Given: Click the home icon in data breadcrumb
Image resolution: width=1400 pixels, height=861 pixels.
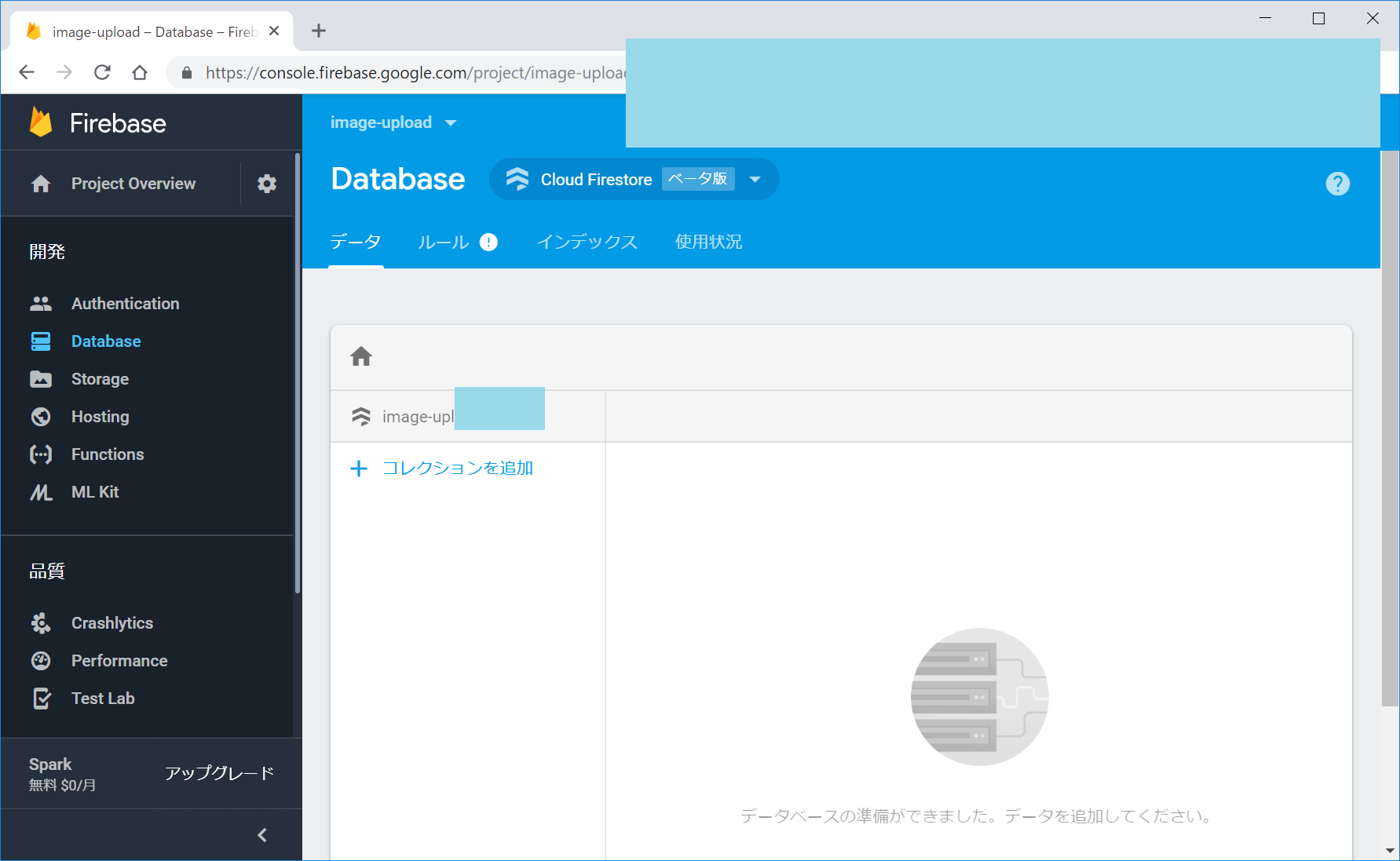Looking at the screenshot, I should [x=361, y=357].
